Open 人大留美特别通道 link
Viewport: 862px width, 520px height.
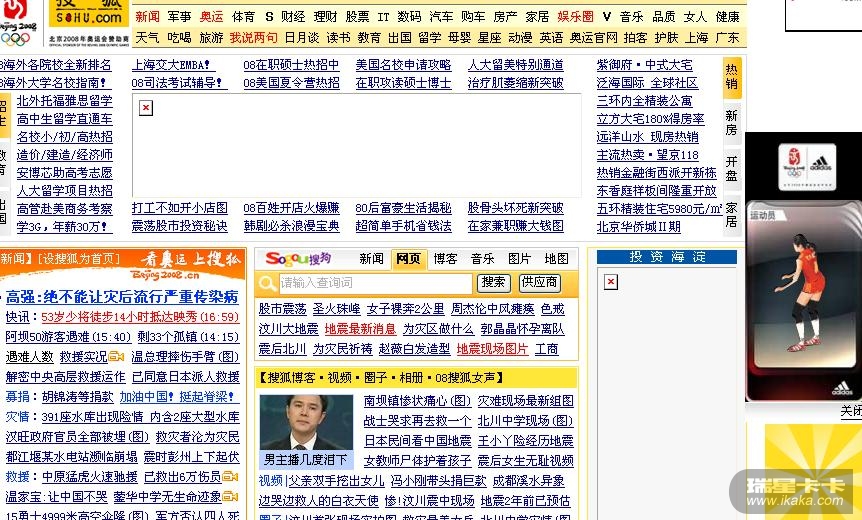[x=516, y=65]
